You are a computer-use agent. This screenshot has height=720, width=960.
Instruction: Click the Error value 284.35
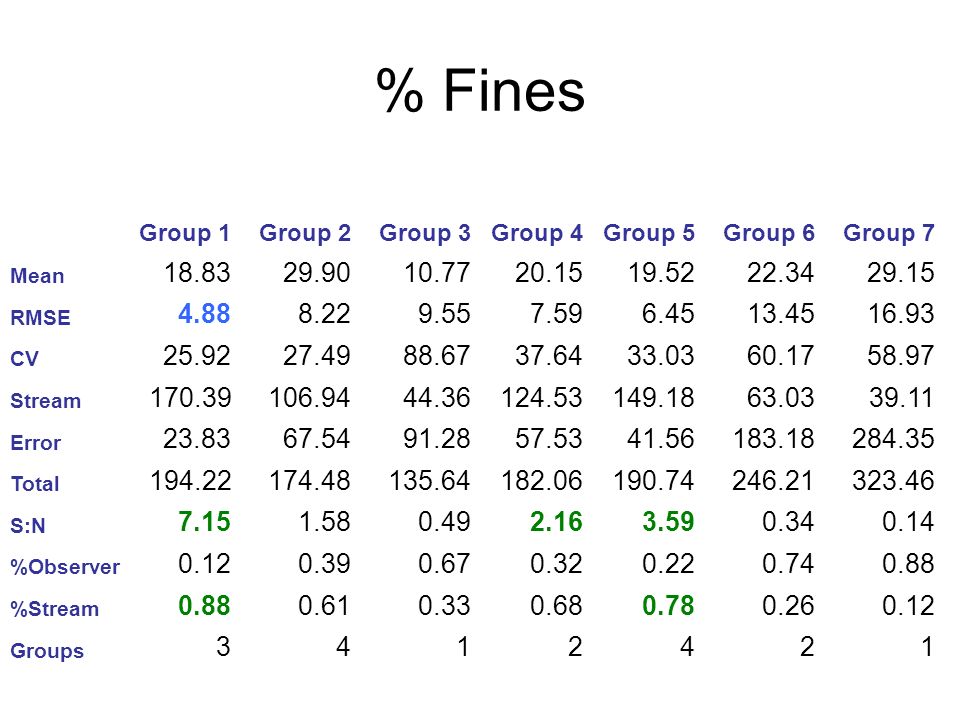893,439
